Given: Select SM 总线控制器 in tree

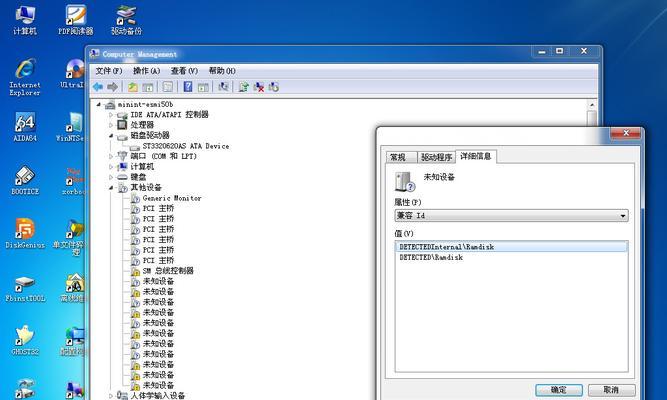Looking at the screenshot, I should point(168,271).
